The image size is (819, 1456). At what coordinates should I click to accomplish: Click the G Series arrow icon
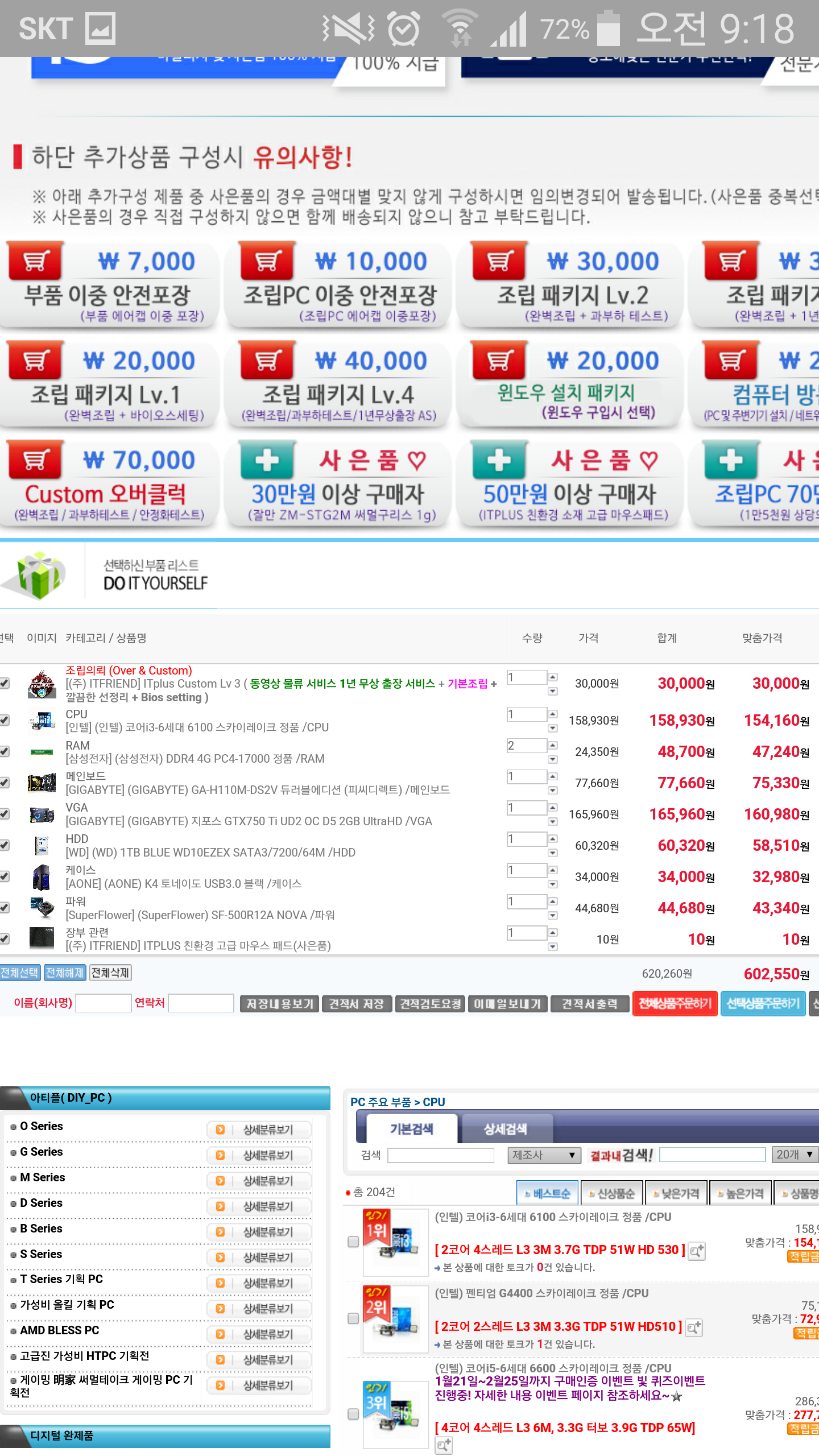[x=220, y=1155]
